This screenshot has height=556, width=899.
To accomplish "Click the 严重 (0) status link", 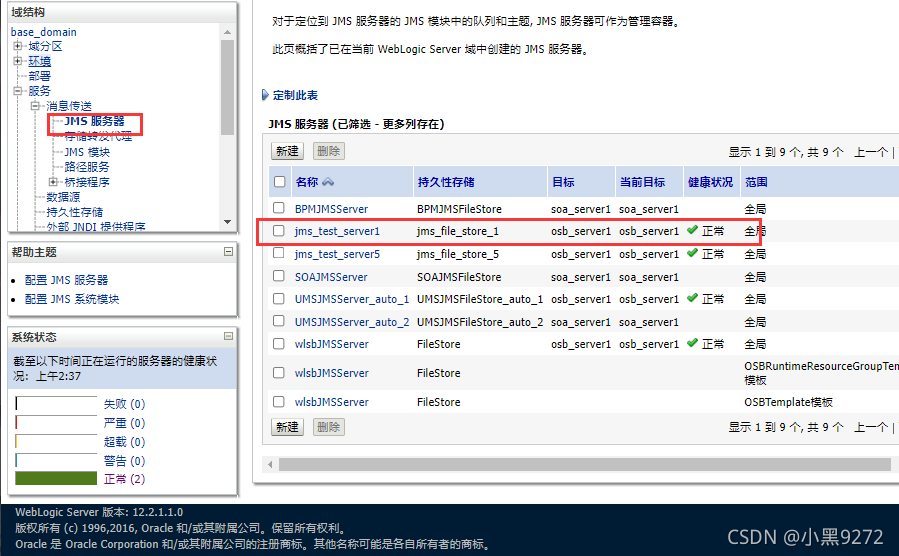I will pos(124,422).
